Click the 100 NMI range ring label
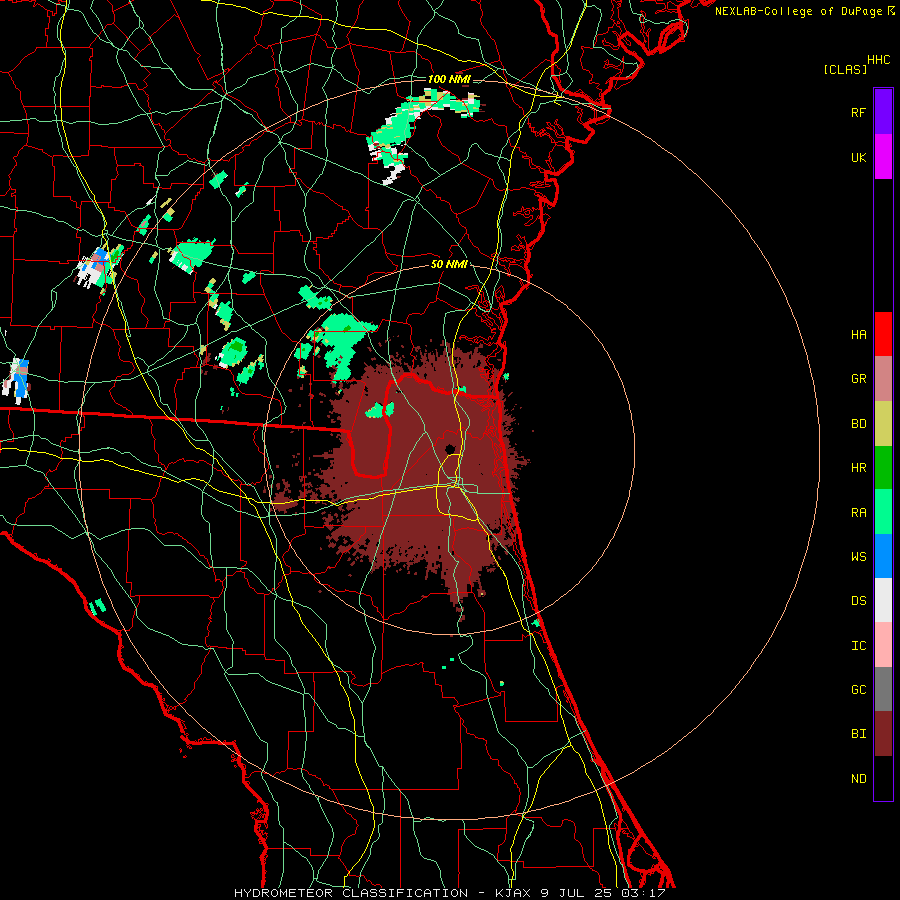 point(449,79)
